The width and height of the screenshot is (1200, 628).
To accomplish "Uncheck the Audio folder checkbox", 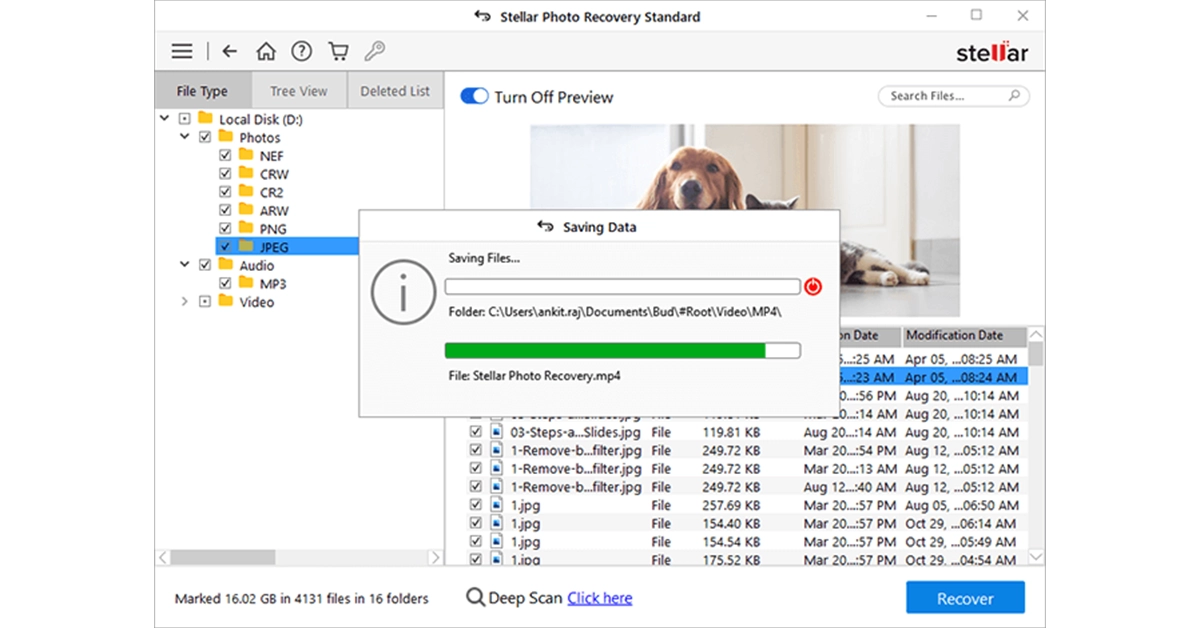I will pos(205,265).
